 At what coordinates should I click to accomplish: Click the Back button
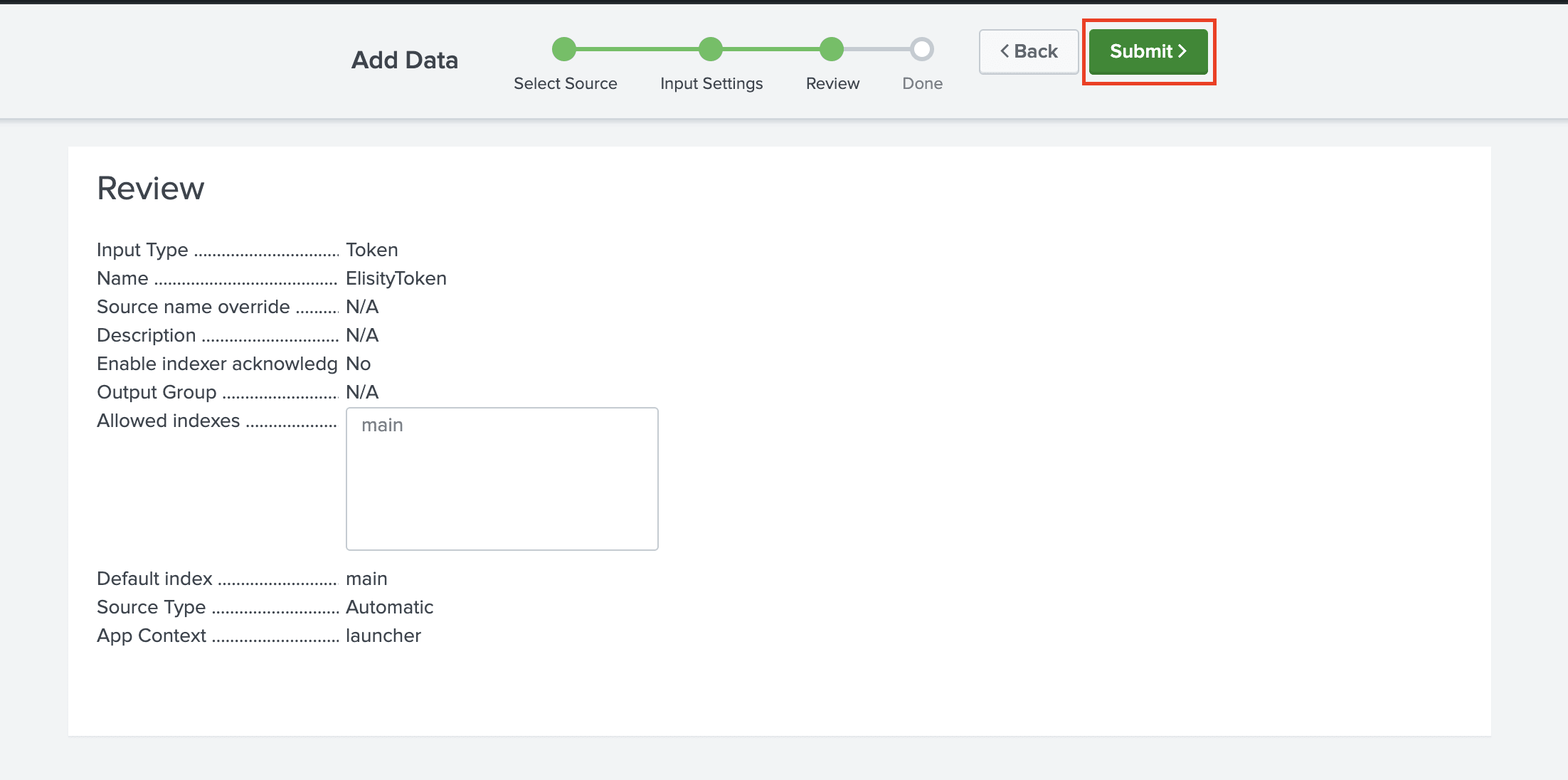[1029, 51]
